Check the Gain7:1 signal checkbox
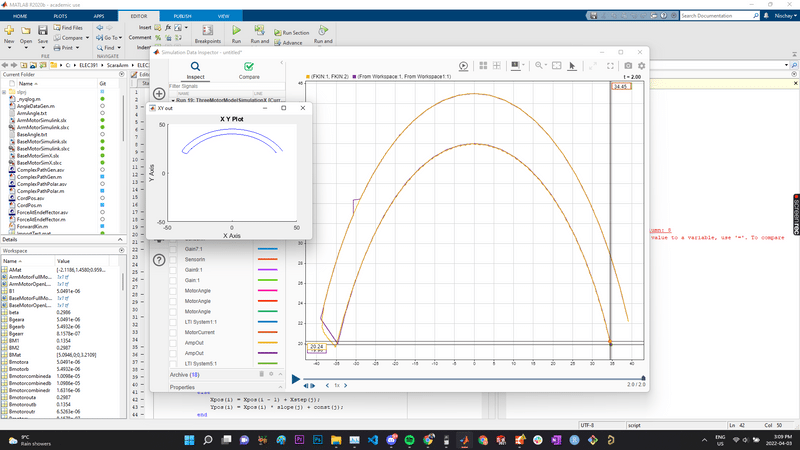 point(173,249)
